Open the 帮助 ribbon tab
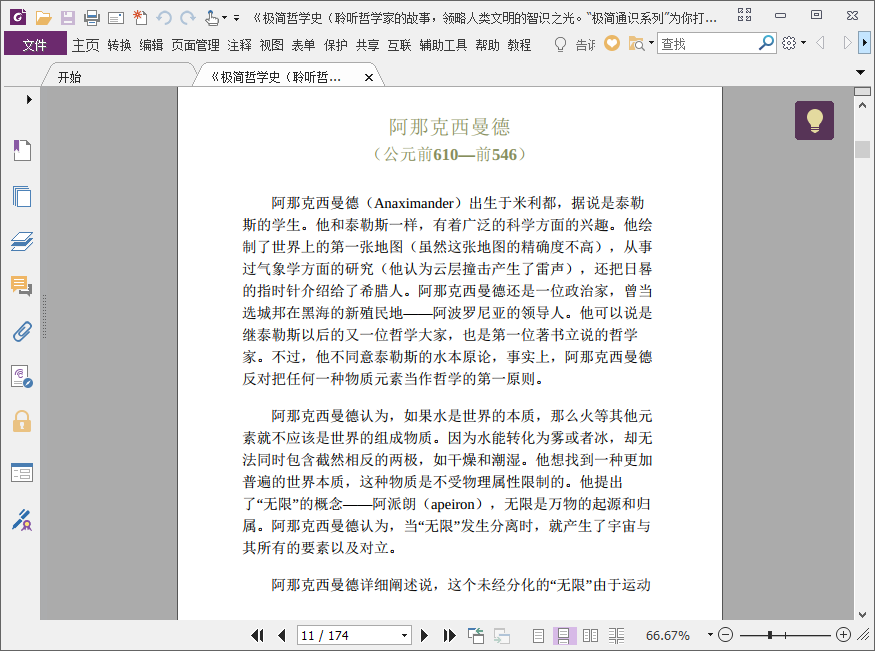Viewport: 875px width, 651px height. [x=487, y=45]
